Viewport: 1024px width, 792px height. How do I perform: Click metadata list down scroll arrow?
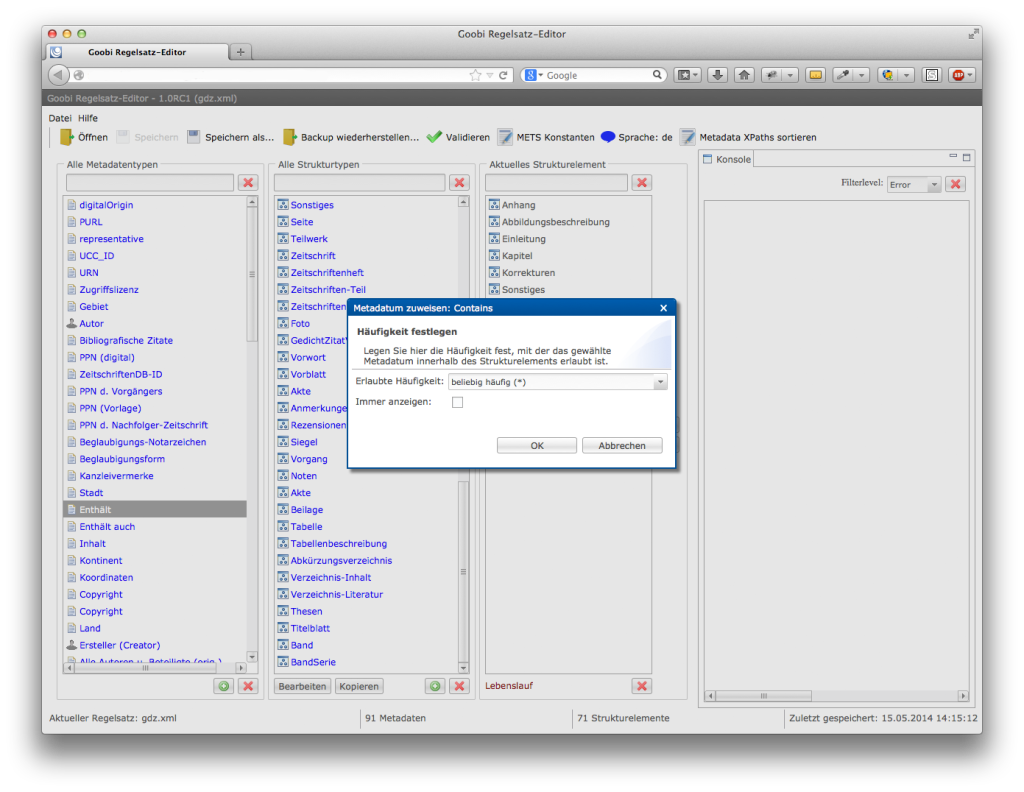252,657
